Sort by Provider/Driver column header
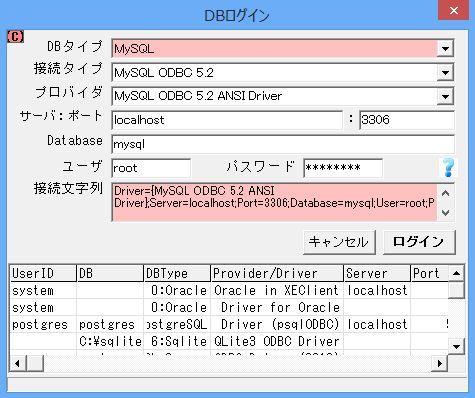Screen dimensions: 475x398 coord(277,274)
